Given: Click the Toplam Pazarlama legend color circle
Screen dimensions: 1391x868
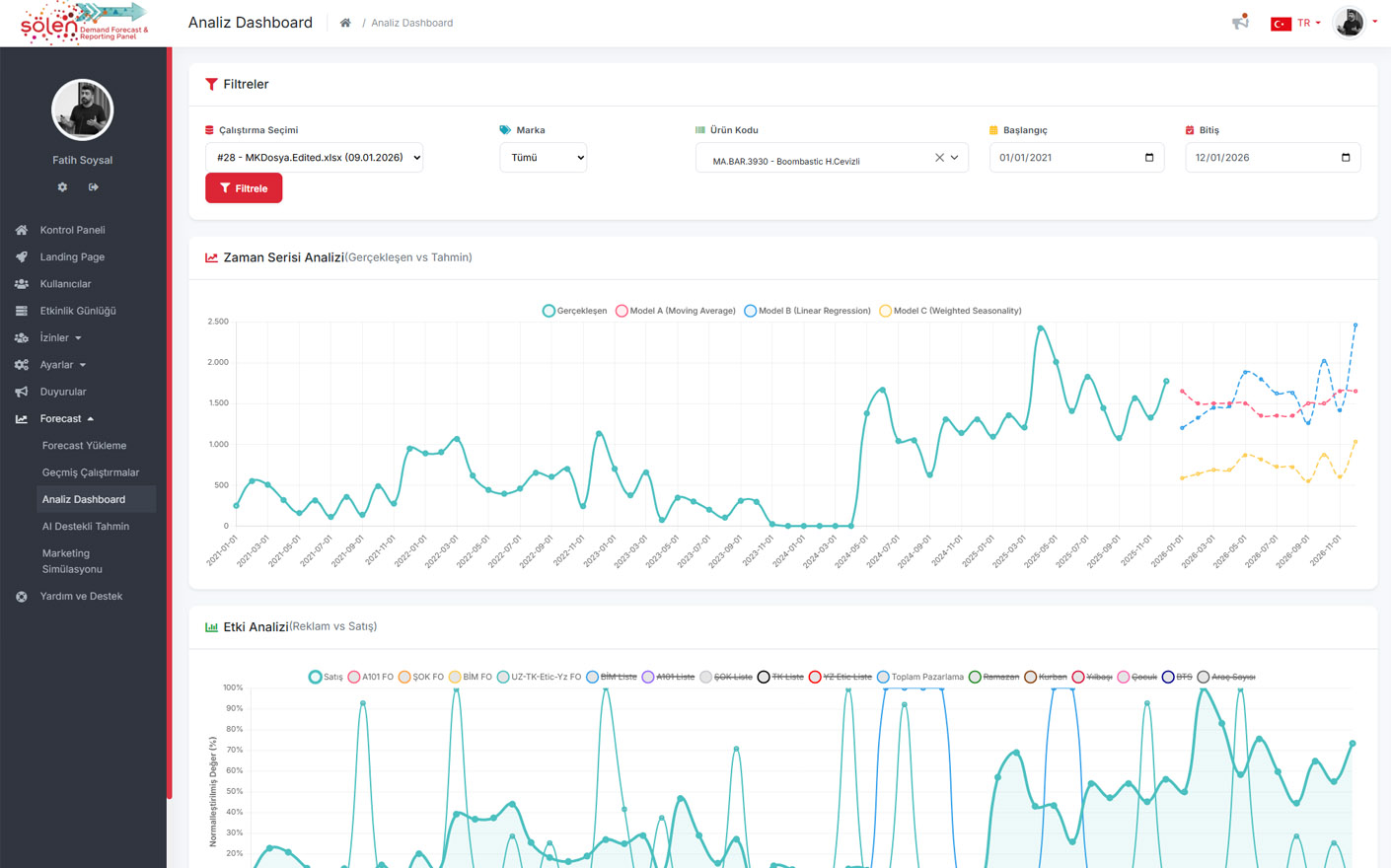Looking at the screenshot, I should click(883, 677).
